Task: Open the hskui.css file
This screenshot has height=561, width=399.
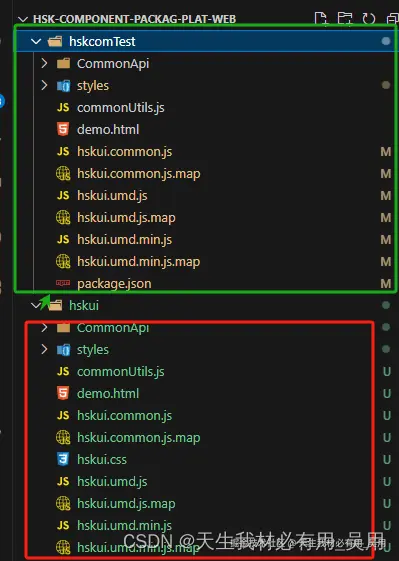Action: pyautogui.click(x=102, y=460)
